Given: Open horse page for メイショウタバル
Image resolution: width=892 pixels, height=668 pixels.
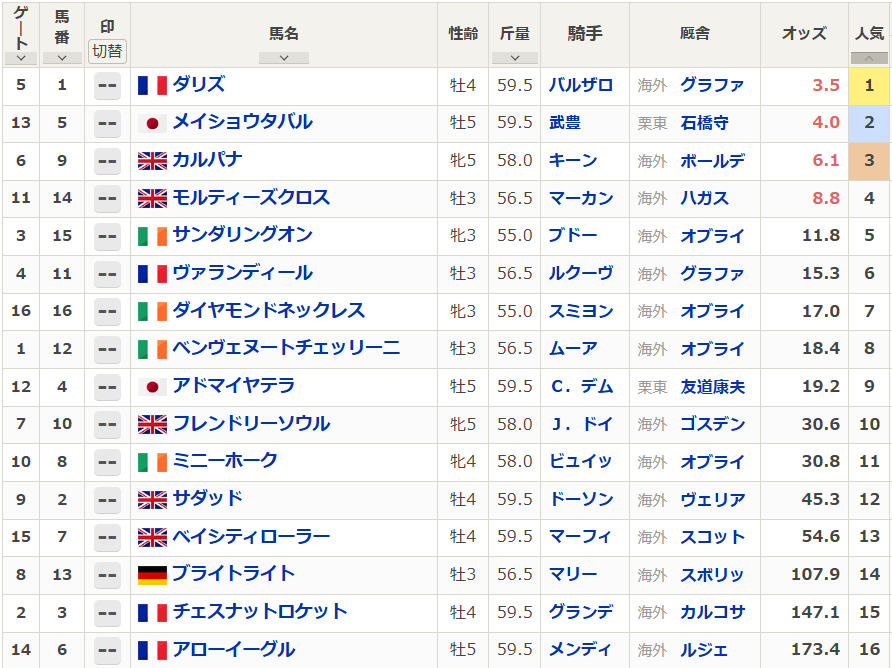Looking at the screenshot, I should click(x=242, y=122).
